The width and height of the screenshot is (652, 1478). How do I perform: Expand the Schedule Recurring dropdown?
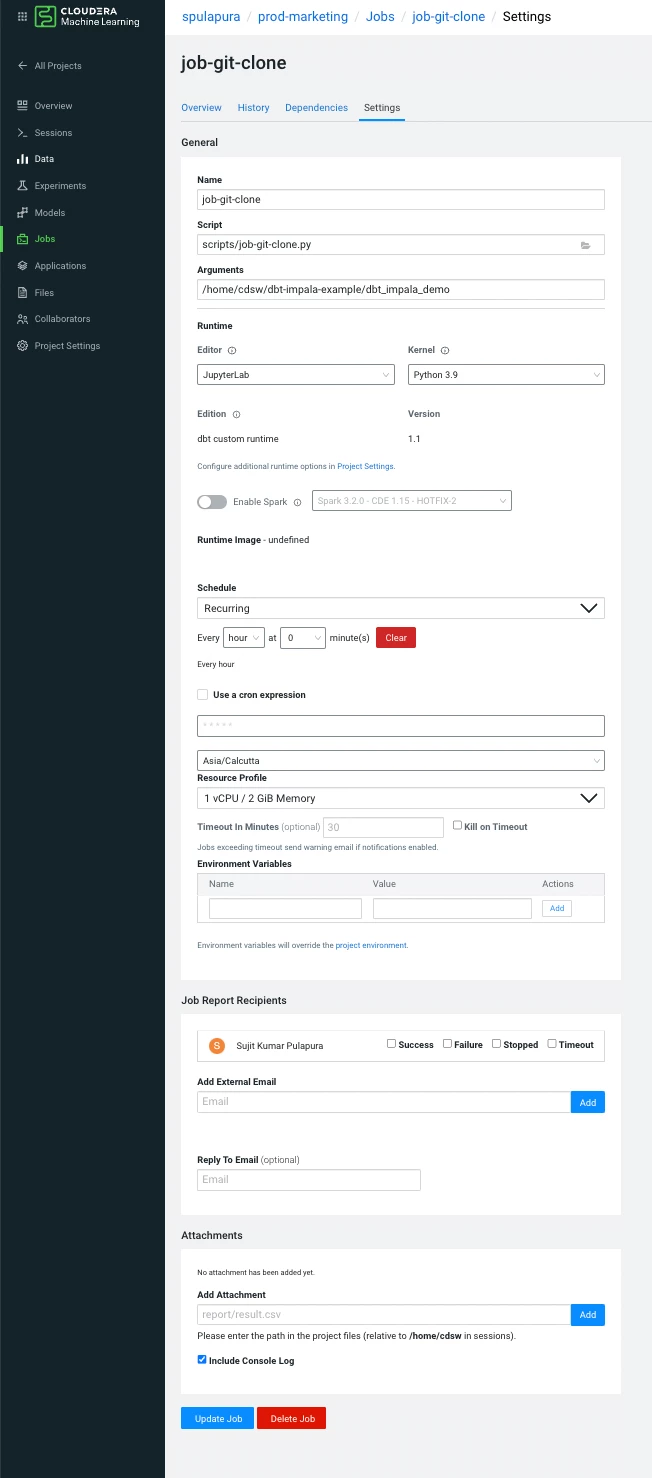click(401, 608)
